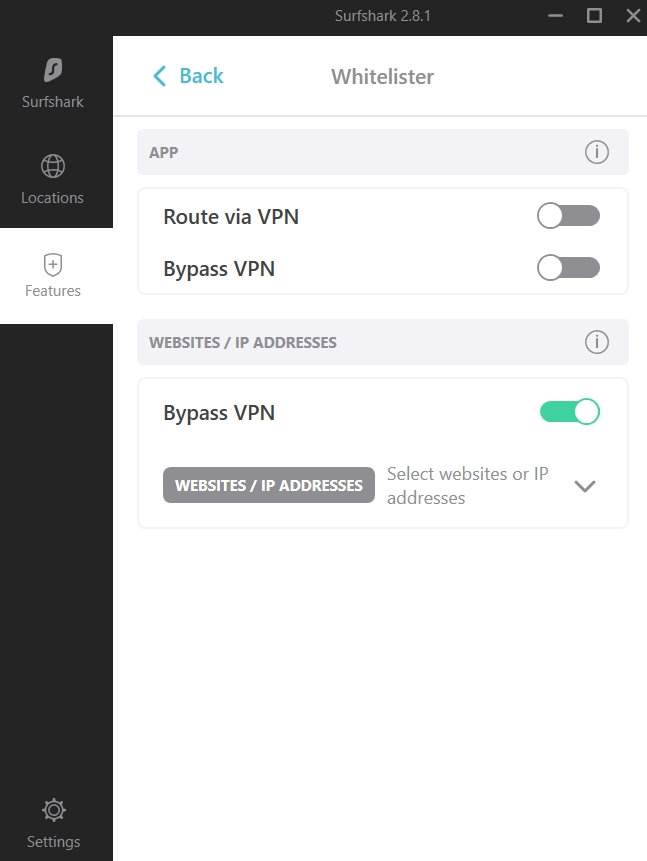The height and width of the screenshot is (861, 647).
Task: Click the back chevron arrow icon
Action: point(158,76)
